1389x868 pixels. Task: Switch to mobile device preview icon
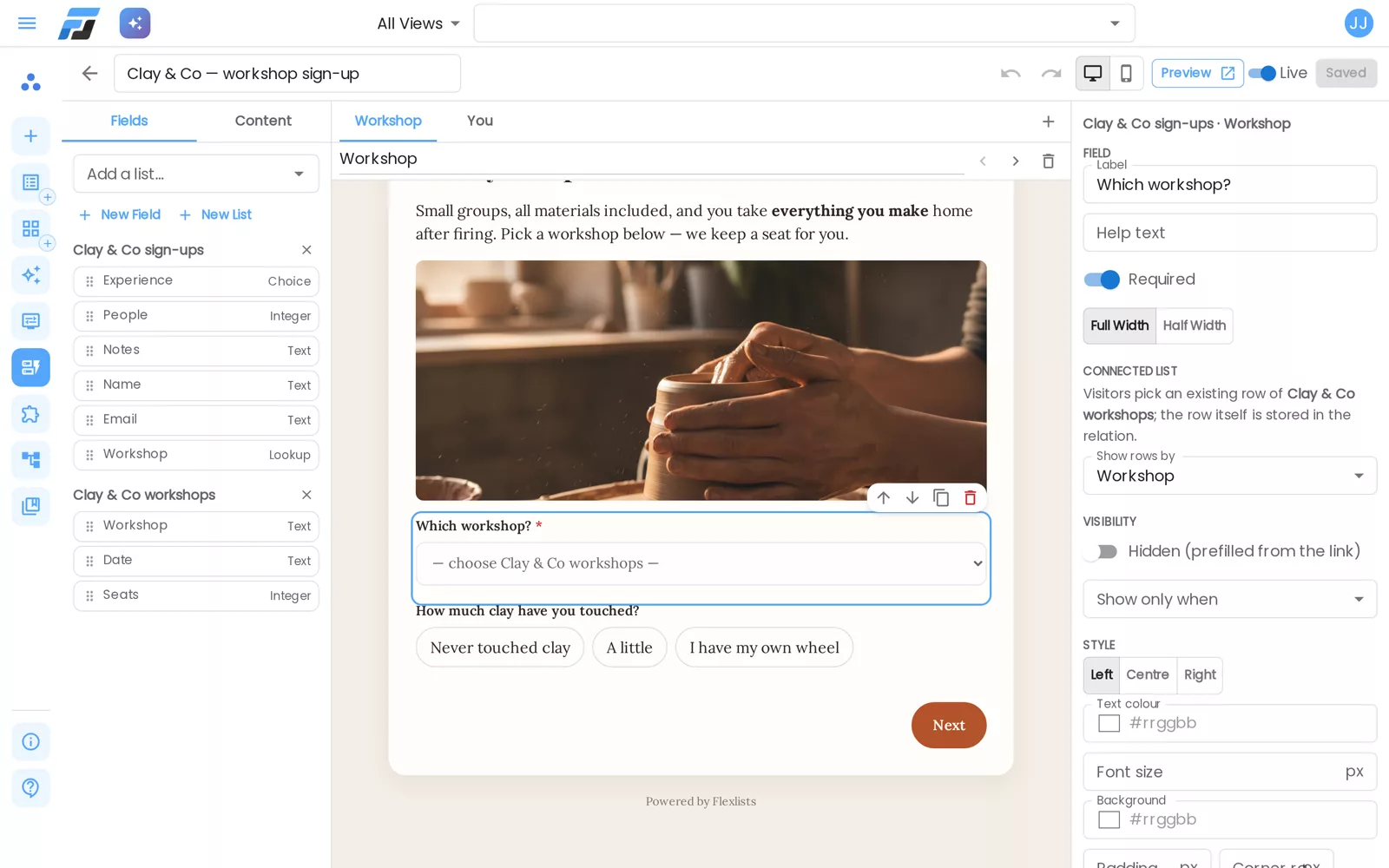pos(1126,74)
